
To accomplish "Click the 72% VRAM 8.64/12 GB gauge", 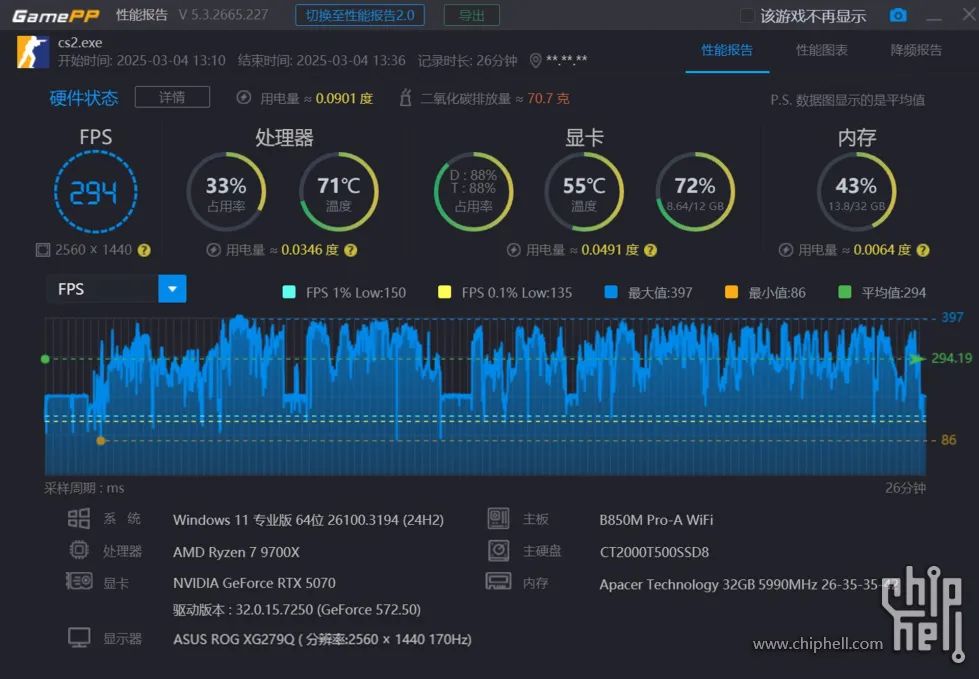I will (x=695, y=192).
